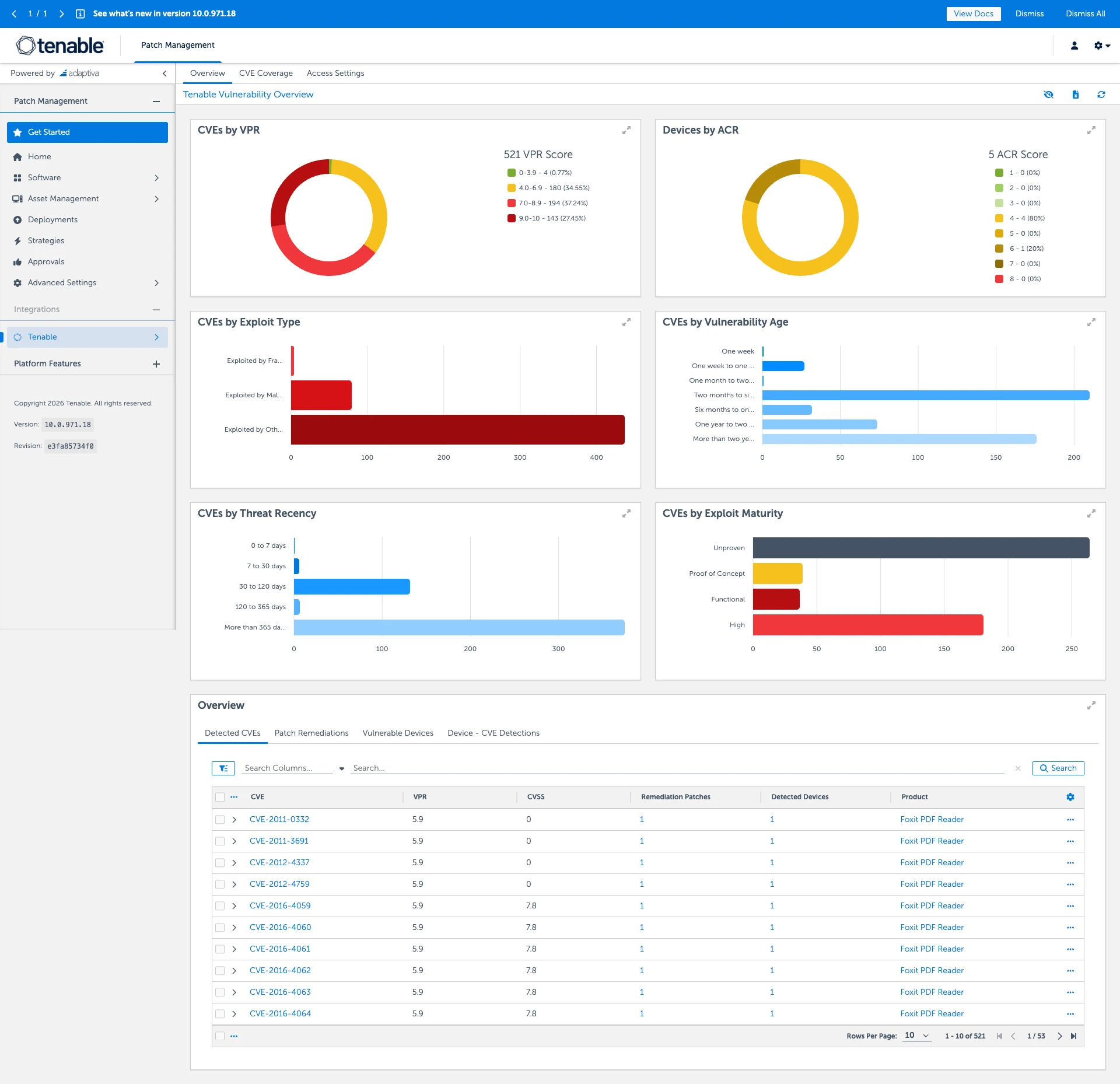This screenshot has width=1120, height=1084.
Task: Go to the previous table page
Action: [1013, 1036]
